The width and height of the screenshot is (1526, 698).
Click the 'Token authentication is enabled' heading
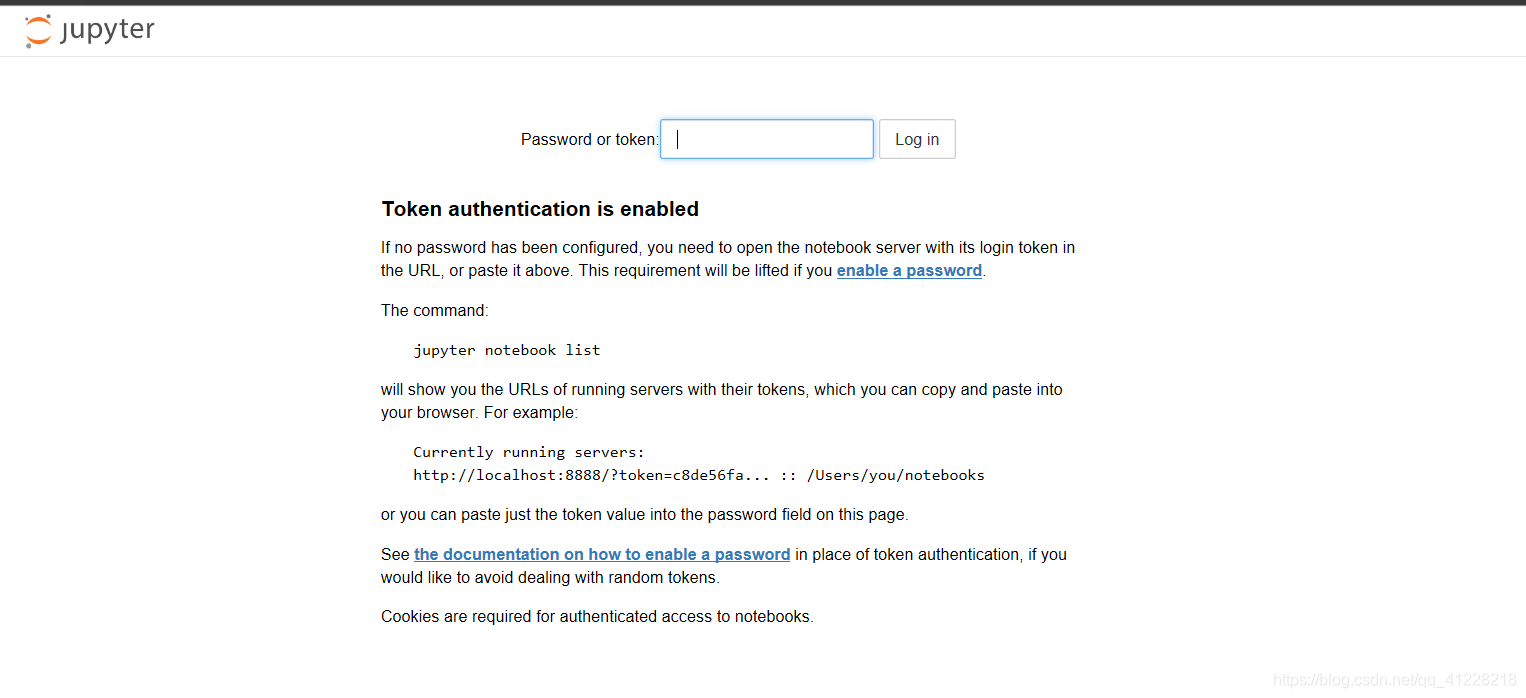pos(539,209)
